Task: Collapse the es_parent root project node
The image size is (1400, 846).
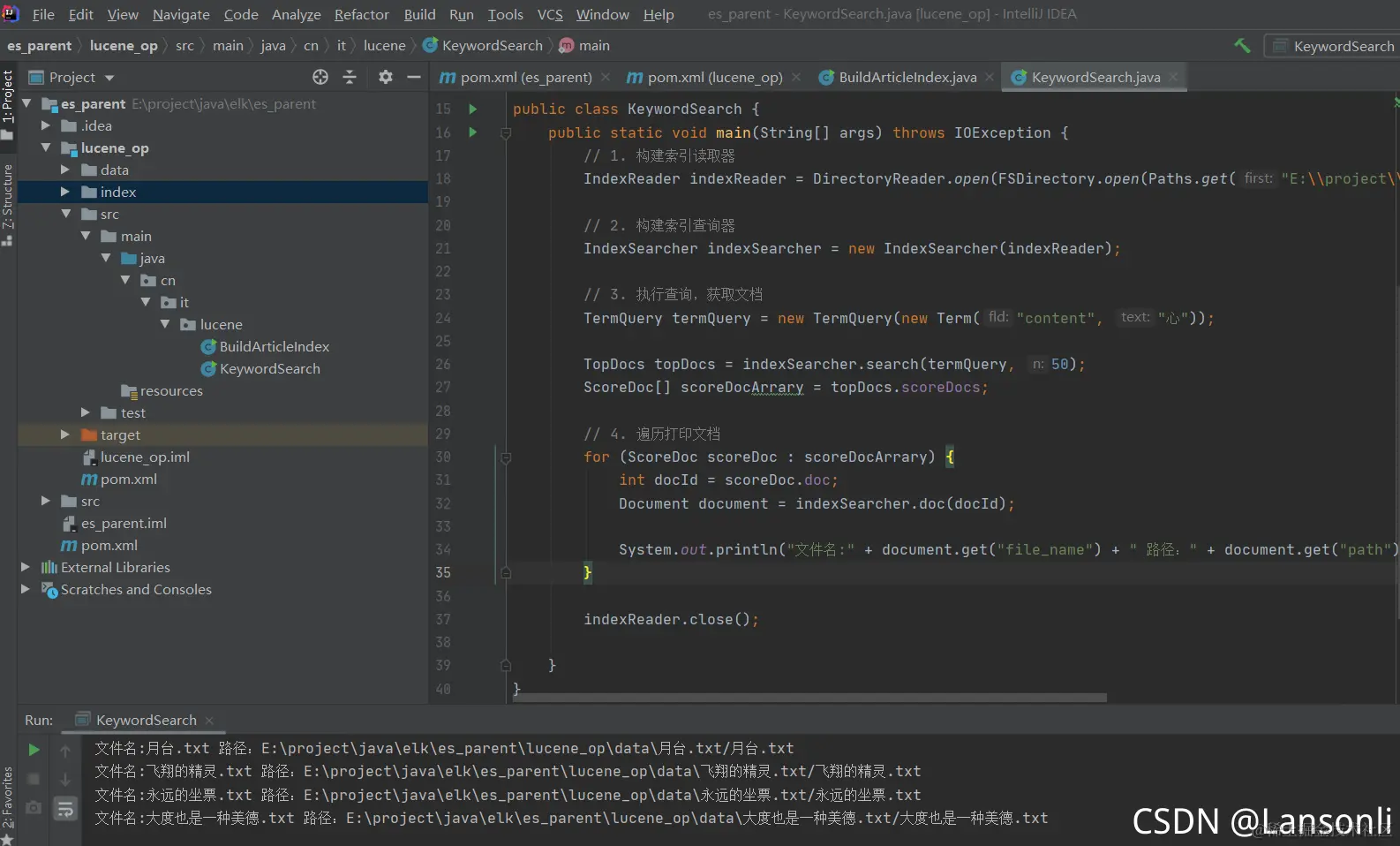Action: point(26,103)
